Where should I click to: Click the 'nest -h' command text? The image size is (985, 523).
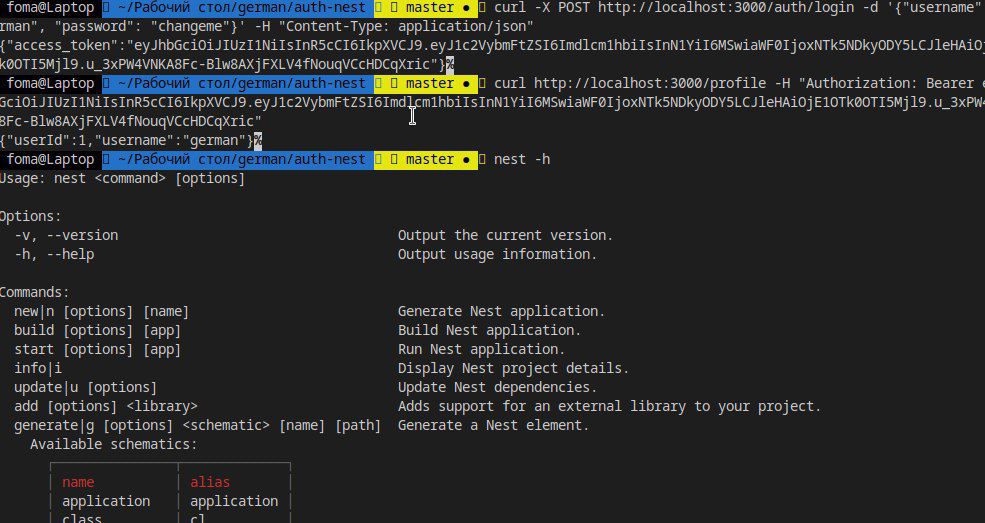click(x=522, y=159)
